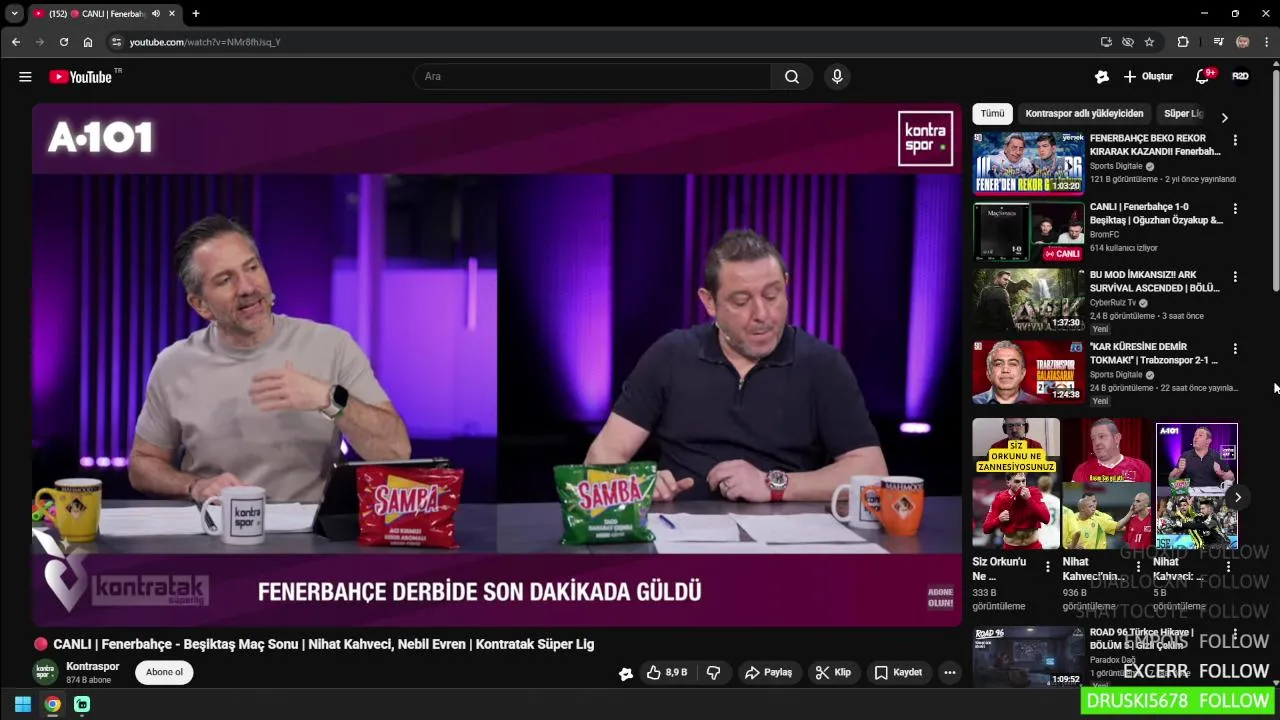The height and width of the screenshot is (720, 1280).
Task: Select Kontraspor adlı yükleyiciden chip
Action: (1084, 114)
